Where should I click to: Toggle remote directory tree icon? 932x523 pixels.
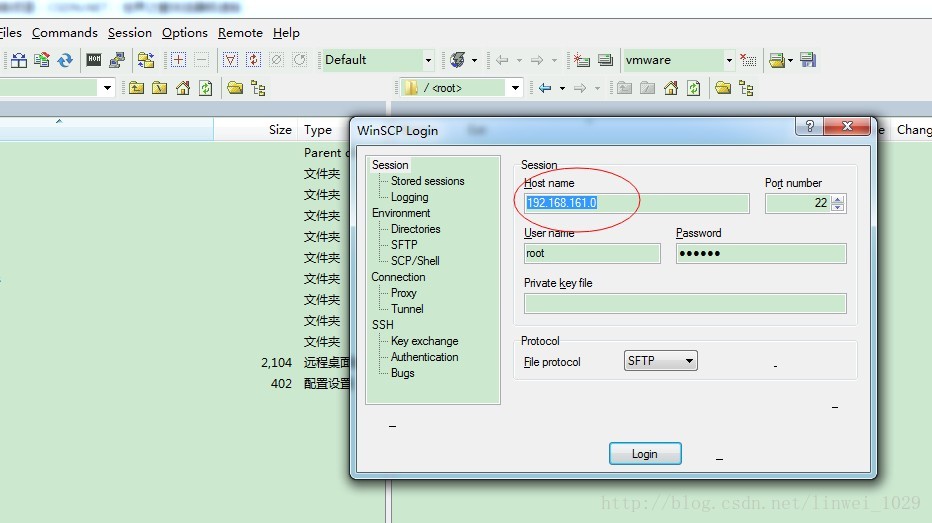pos(746,88)
